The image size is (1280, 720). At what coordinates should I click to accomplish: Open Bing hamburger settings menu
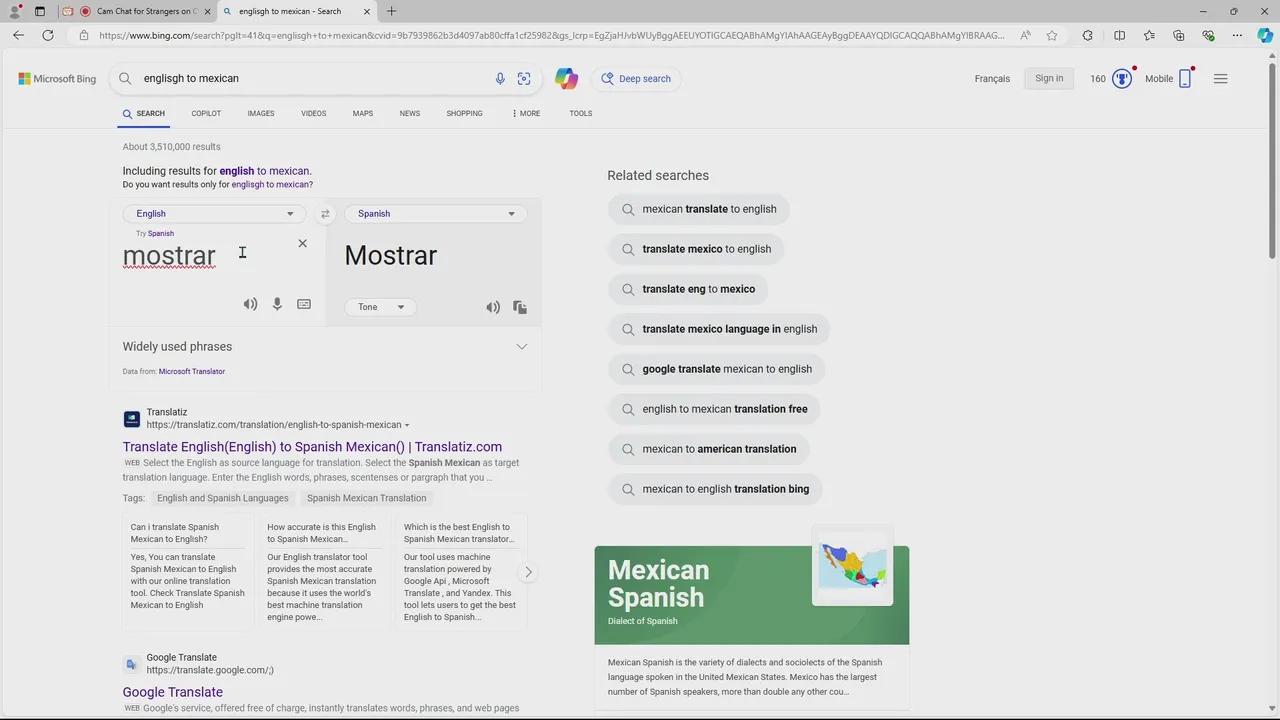pyautogui.click(x=1220, y=78)
